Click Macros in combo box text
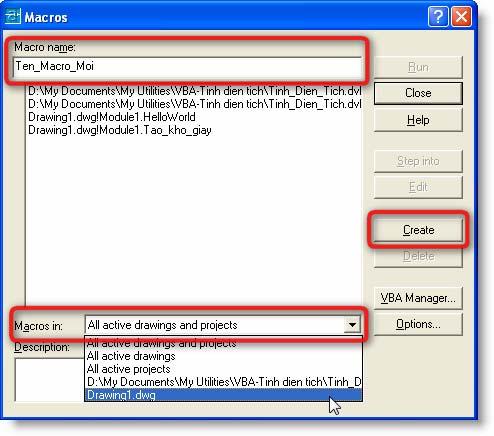Viewport: 494px width, 436px height. pos(162,325)
